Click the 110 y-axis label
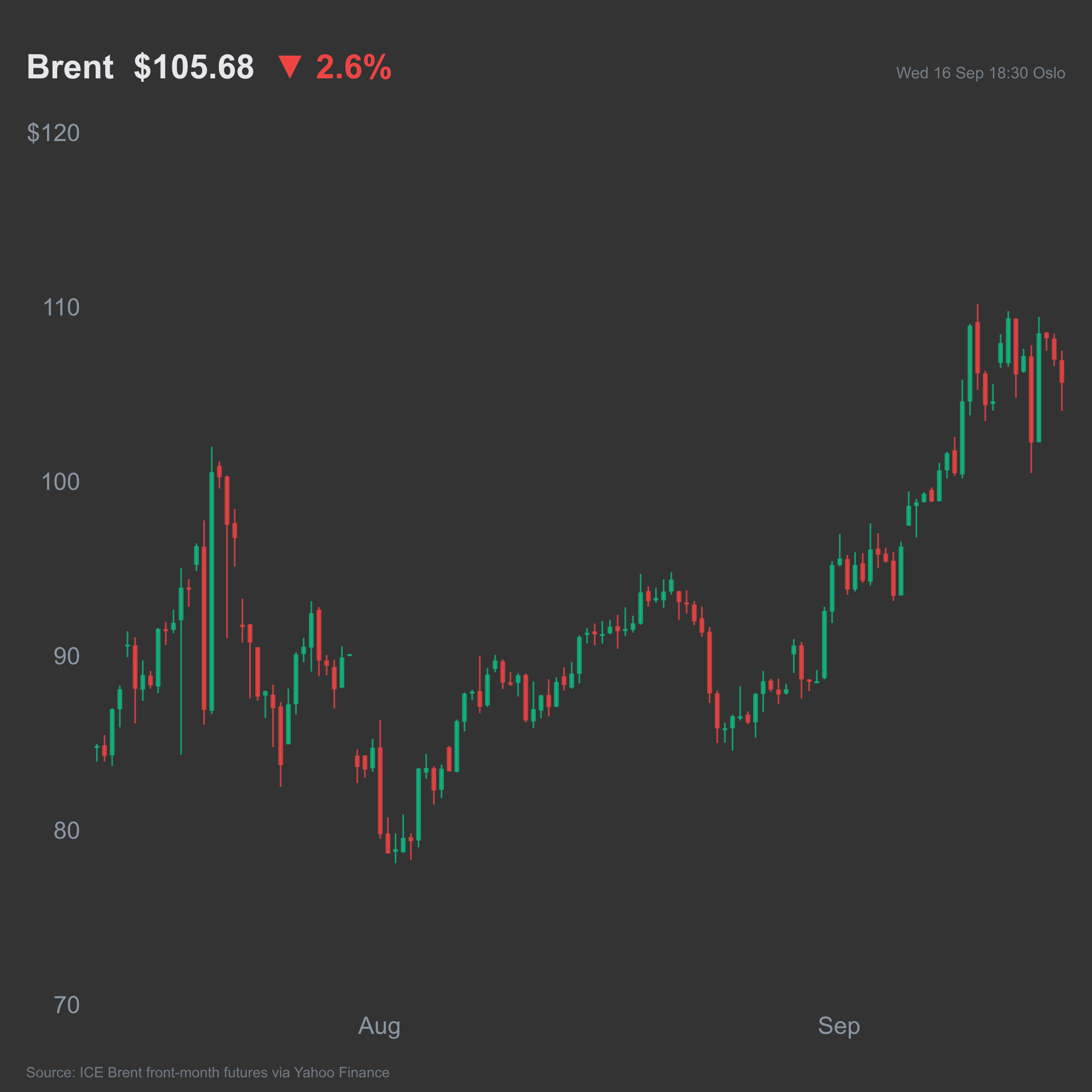 61,307
